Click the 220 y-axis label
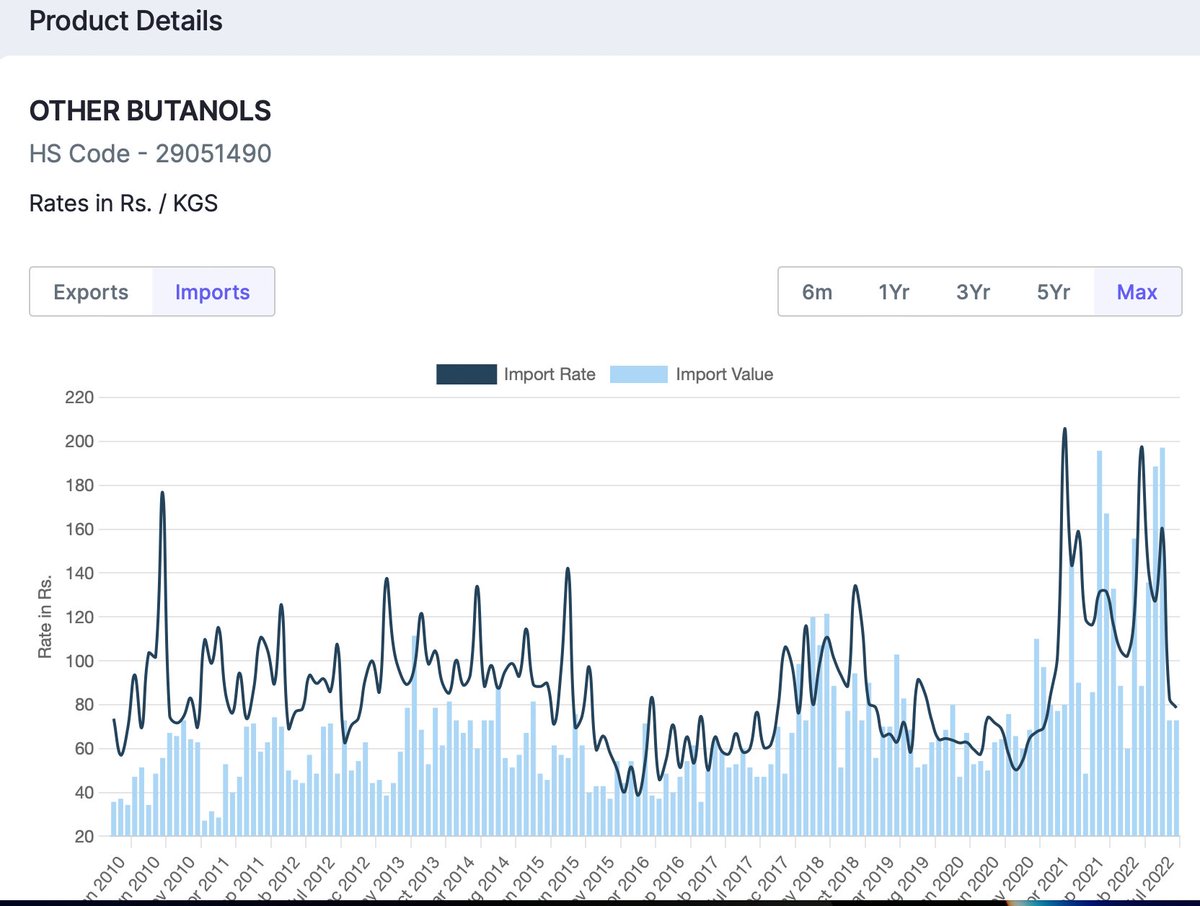The width and height of the screenshot is (1200, 906). [80, 398]
